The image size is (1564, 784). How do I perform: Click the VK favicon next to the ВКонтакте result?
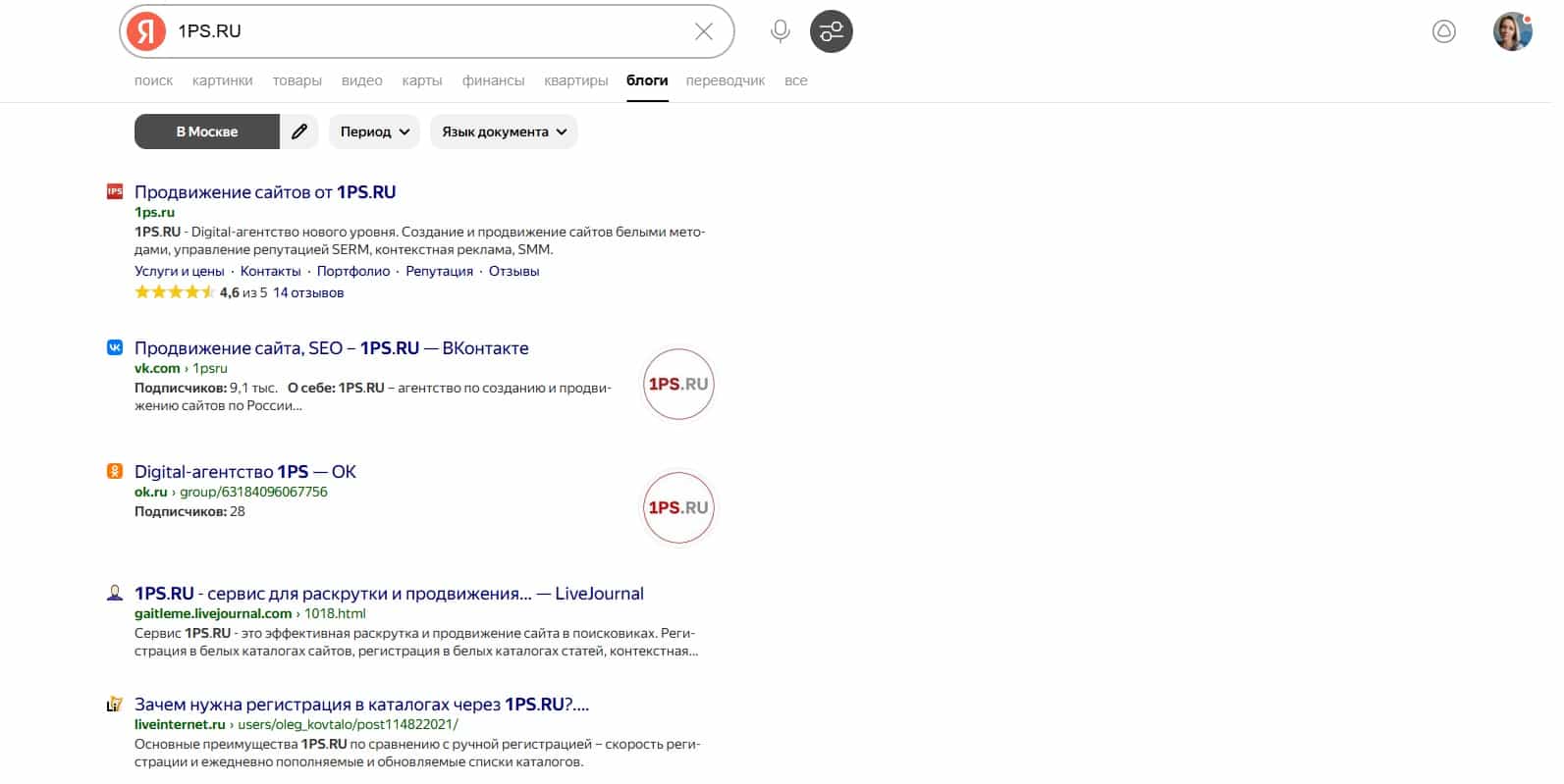tap(115, 347)
